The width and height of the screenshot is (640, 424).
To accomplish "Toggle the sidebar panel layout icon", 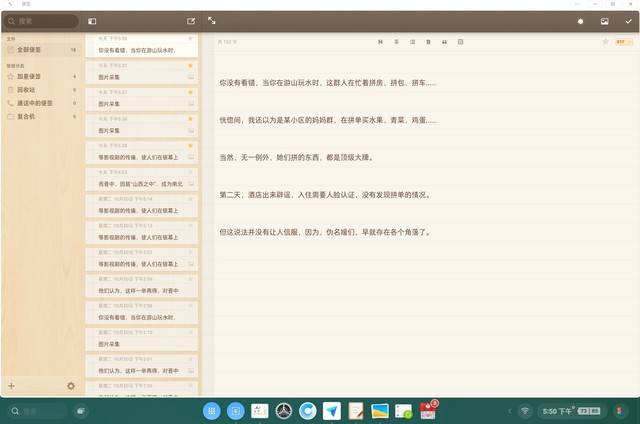I will tap(92, 20).
